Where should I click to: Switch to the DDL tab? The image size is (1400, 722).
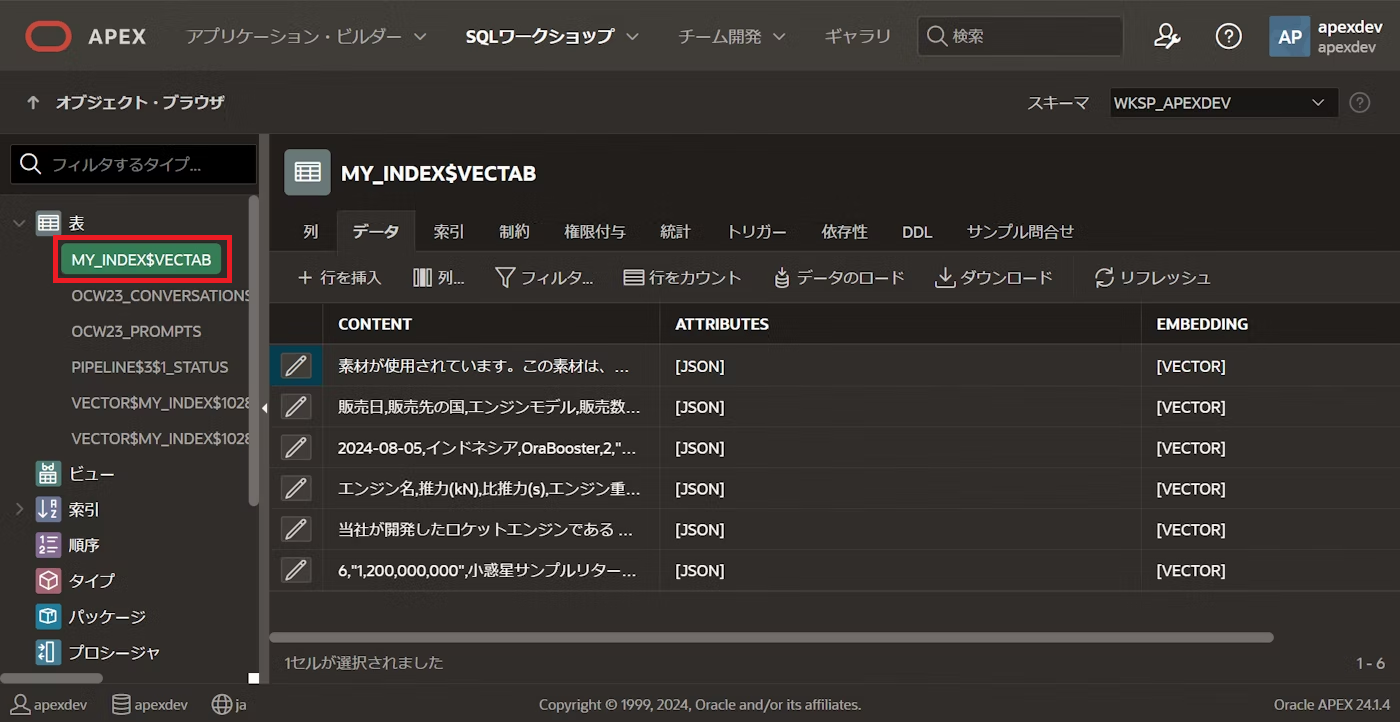[916, 231]
